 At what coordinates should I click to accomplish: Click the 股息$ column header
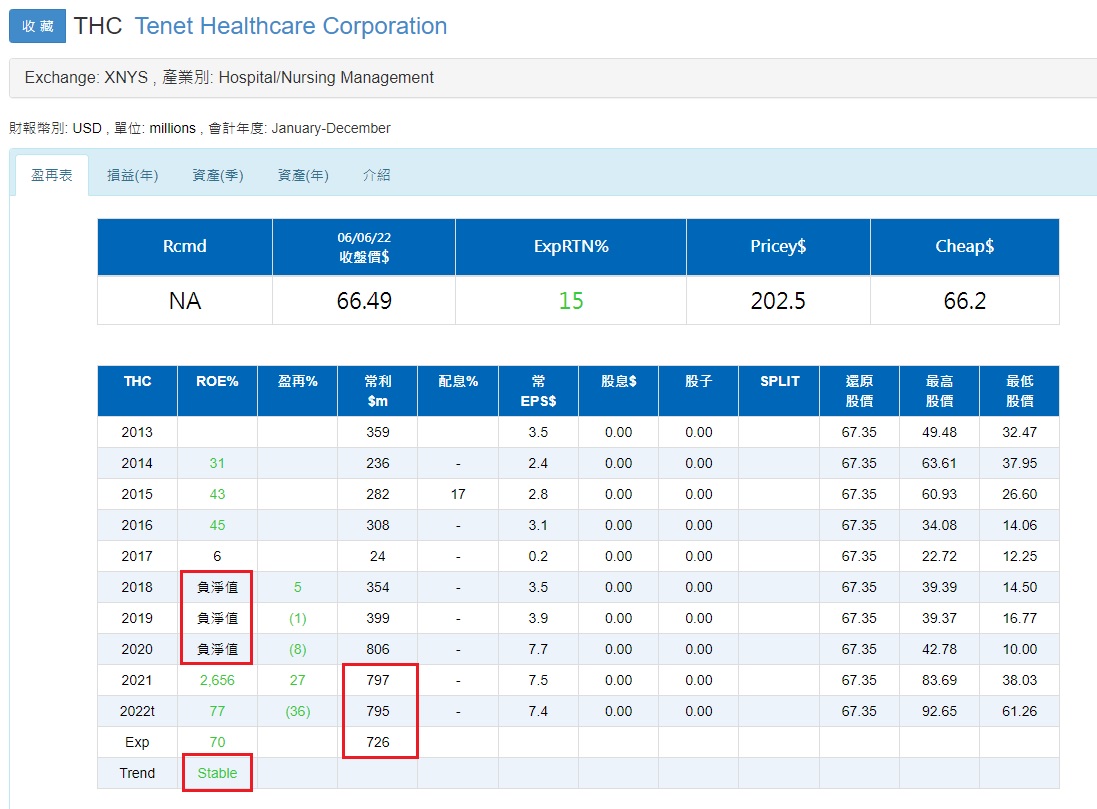coord(618,391)
